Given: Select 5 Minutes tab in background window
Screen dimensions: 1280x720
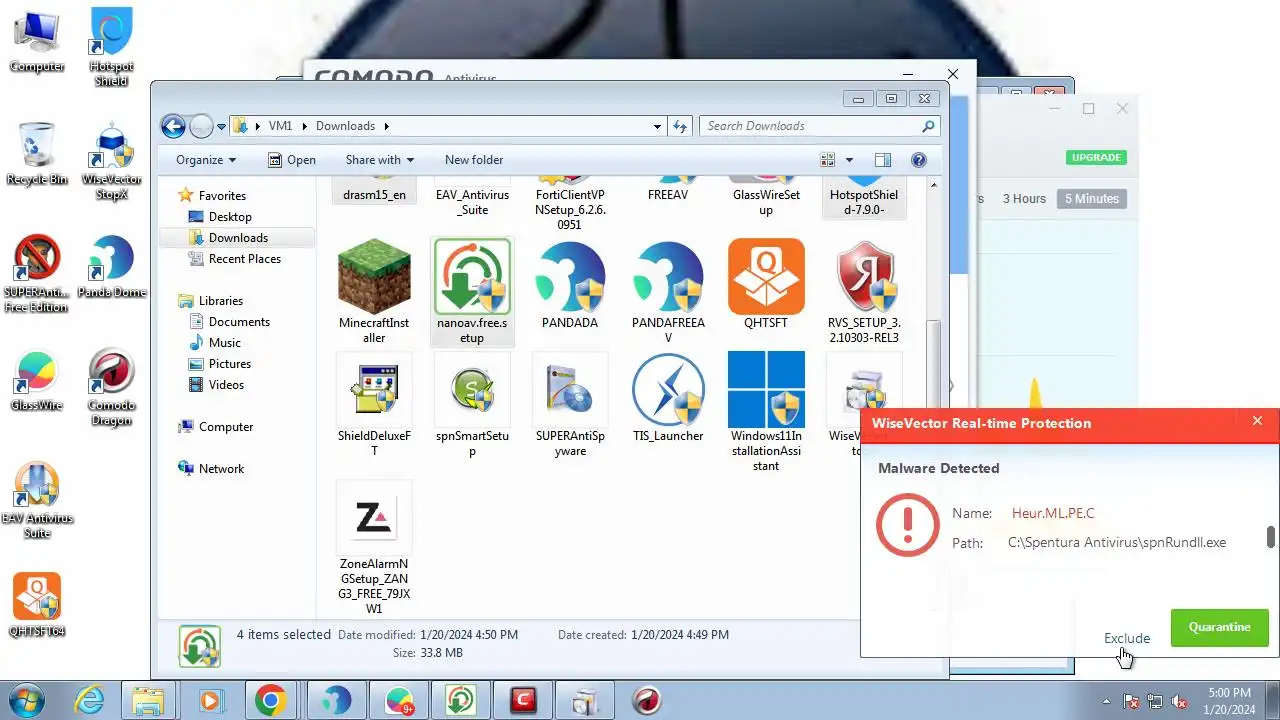Looking at the screenshot, I should pyautogui.click(x=1091, y=199).
